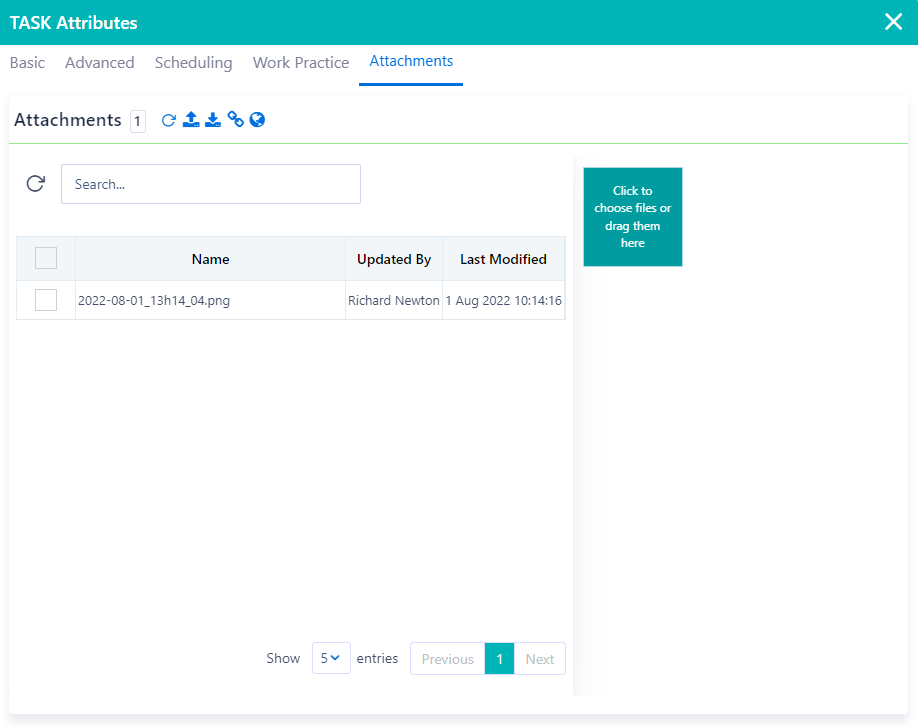Open the Show entries dropdown
The width and height of the screenshot is (918, 726).
pos(331,658)
